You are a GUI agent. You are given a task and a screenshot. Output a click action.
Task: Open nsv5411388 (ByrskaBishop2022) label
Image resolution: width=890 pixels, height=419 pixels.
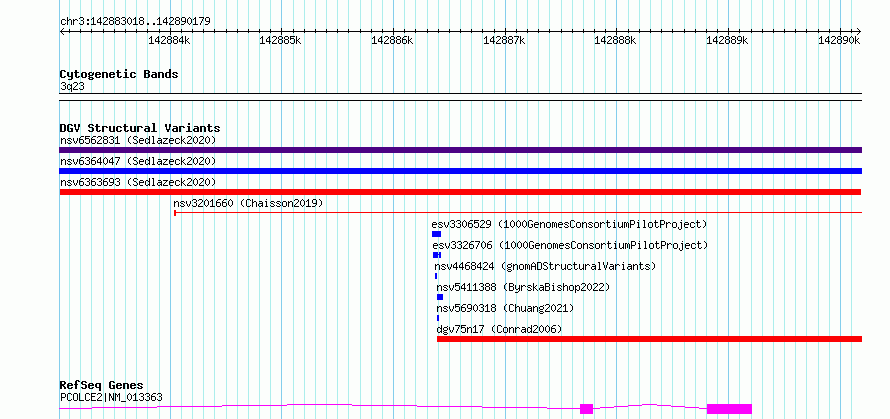click(x=523, y=287)
